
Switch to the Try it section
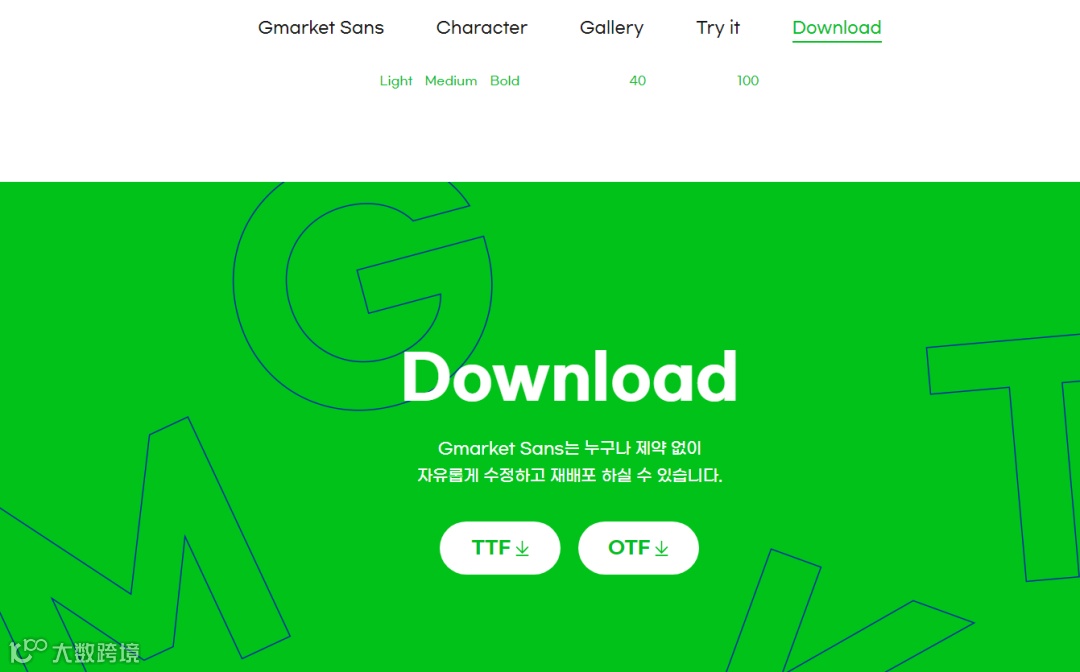point(718,28)
